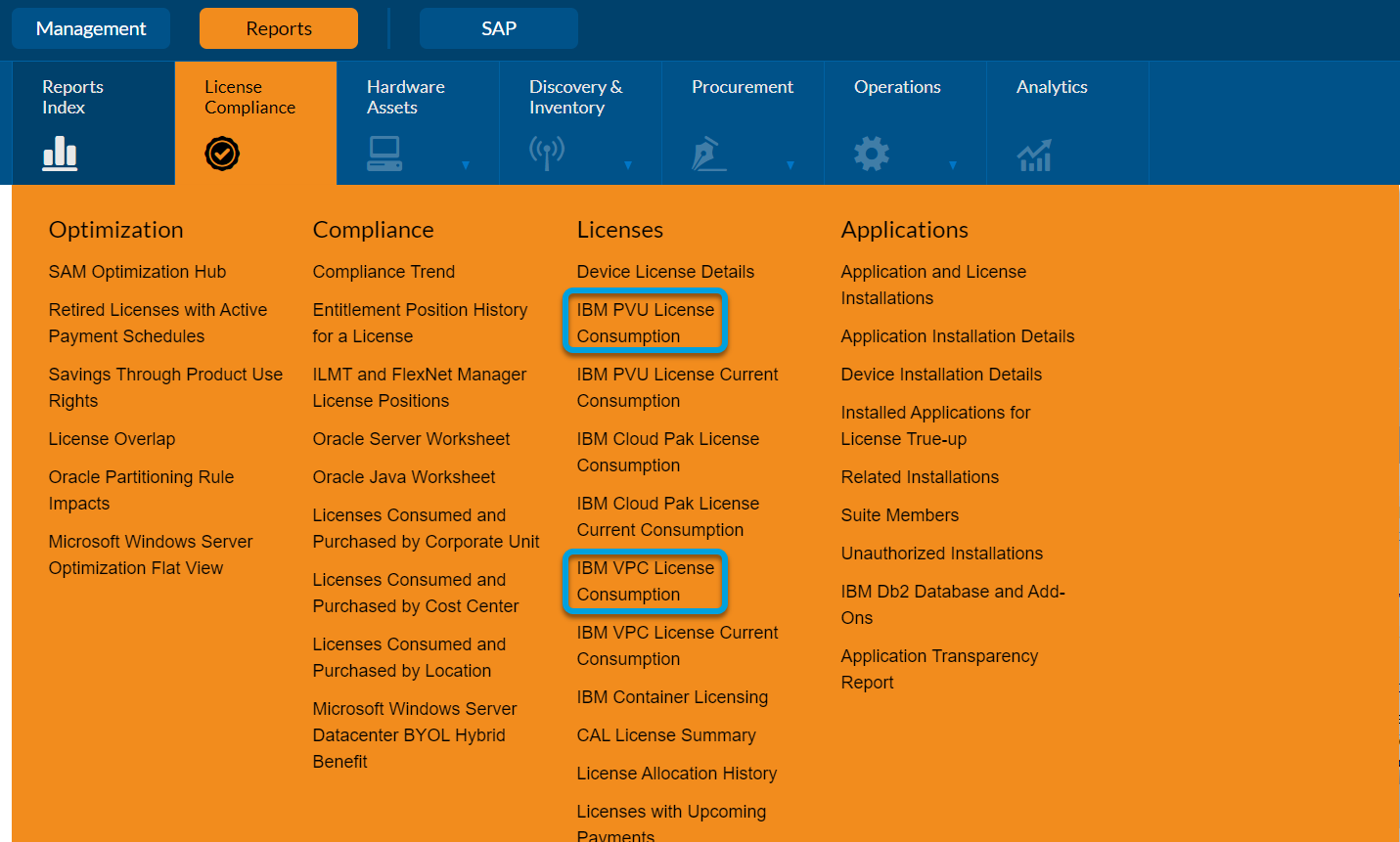Click the Reports Index bar chart icon

pos(60,154)
